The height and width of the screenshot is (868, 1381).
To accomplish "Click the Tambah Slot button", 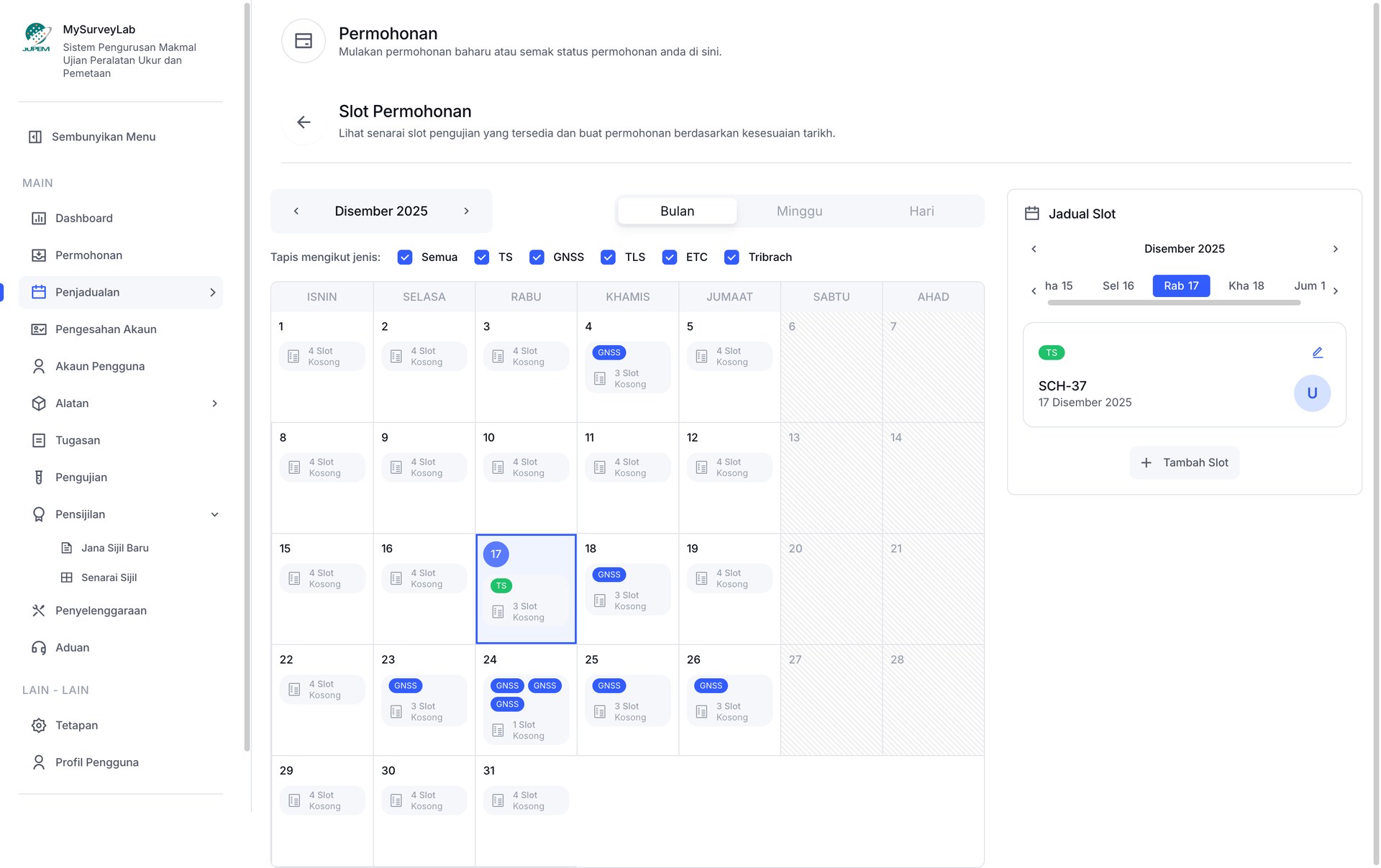I will pos(1185,463).
